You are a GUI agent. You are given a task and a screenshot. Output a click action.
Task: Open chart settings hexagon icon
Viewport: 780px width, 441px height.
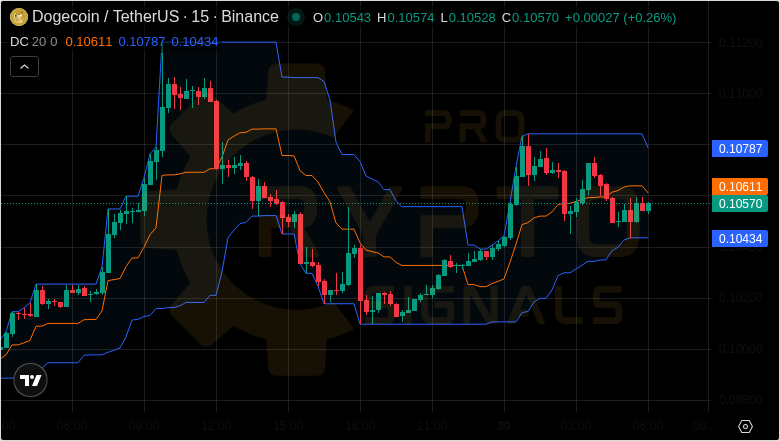(x=745, y=427)
